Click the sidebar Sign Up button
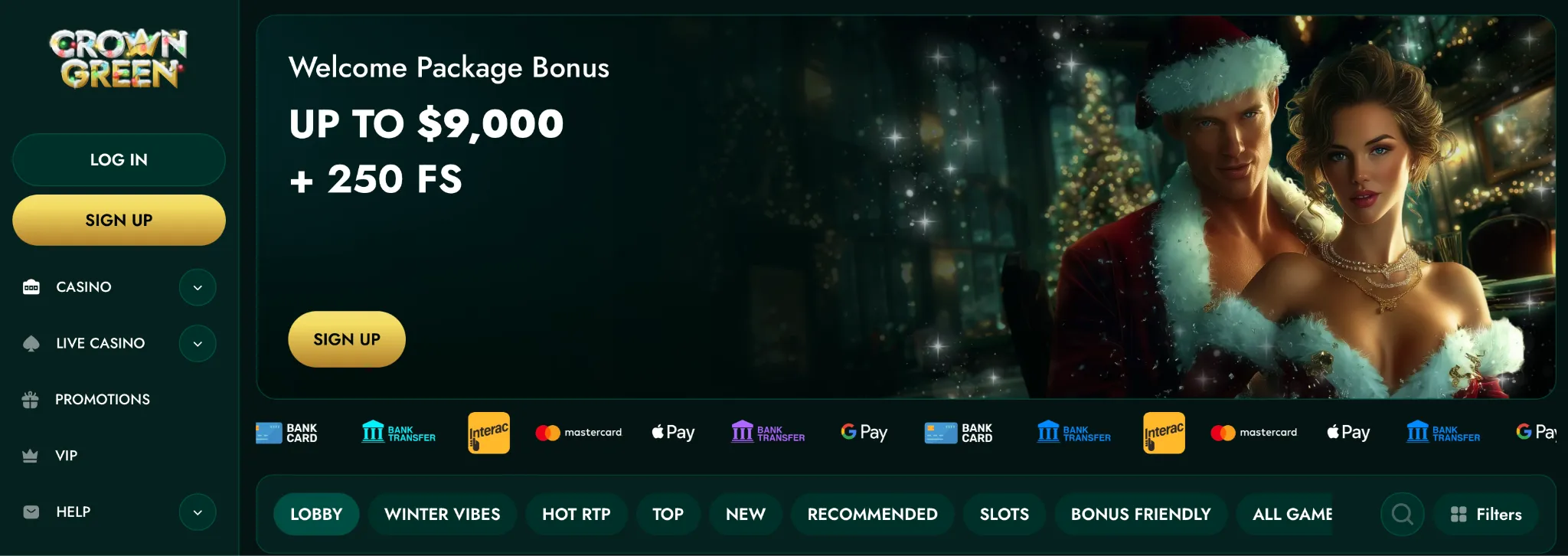Image resolution: width=1568 pixels, height=556 pixels. 119,220
